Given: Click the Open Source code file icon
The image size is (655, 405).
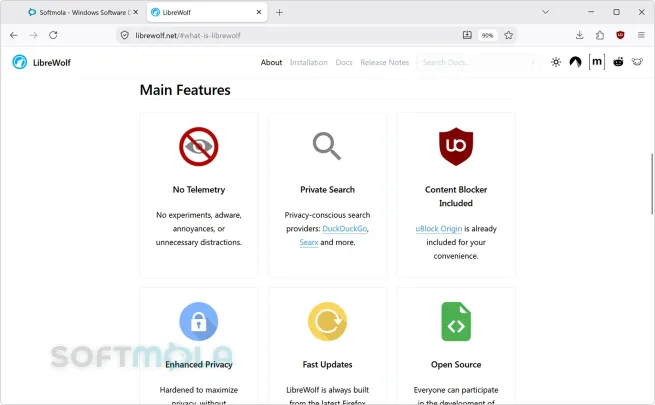Looking at the screenshot, I should pos(456,321).
